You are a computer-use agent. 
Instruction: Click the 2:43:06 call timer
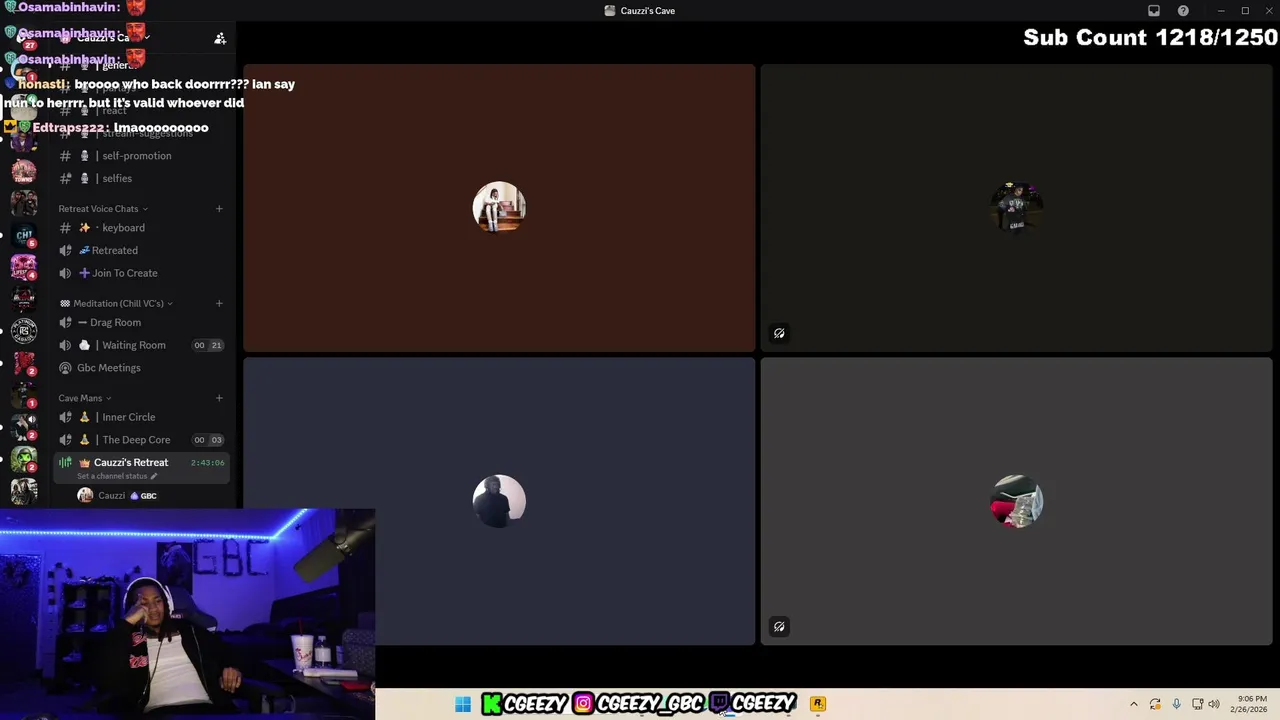[208, 463]
